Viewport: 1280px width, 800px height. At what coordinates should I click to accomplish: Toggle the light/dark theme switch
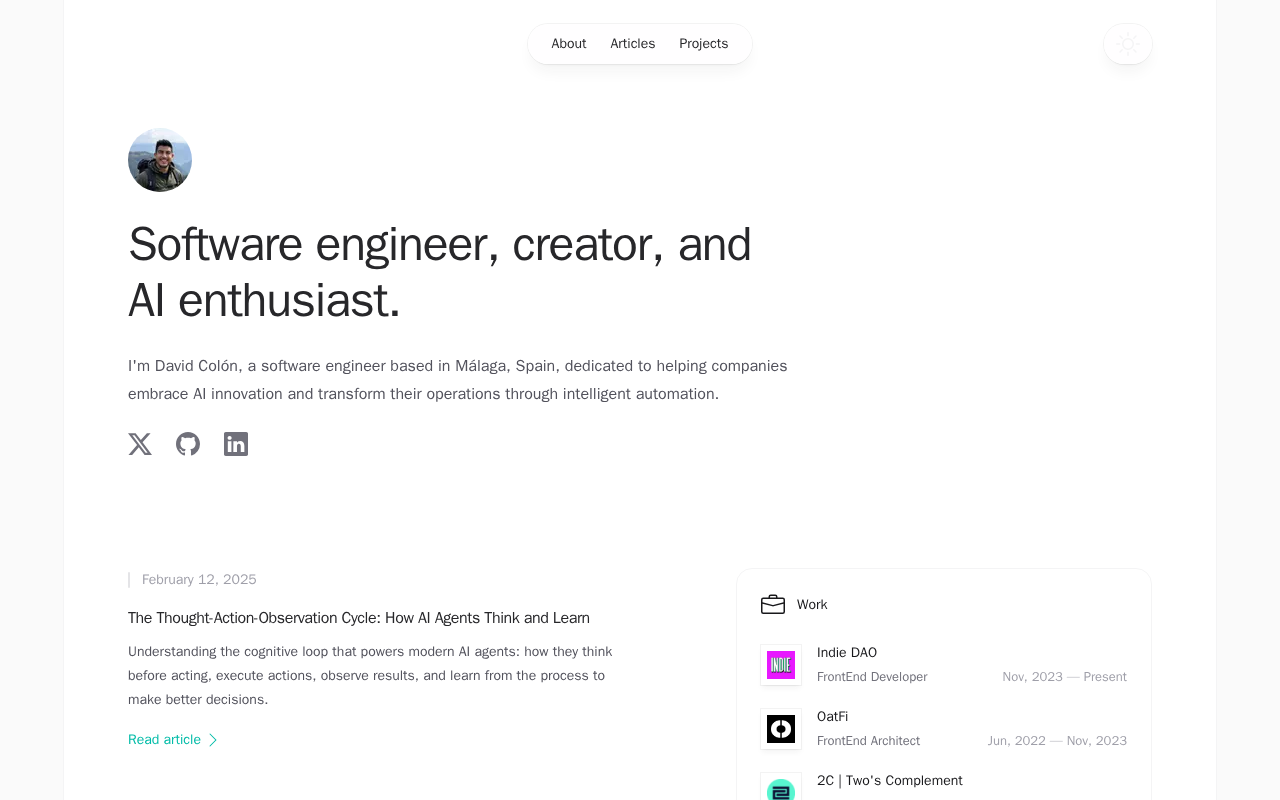click(1128, 44)
